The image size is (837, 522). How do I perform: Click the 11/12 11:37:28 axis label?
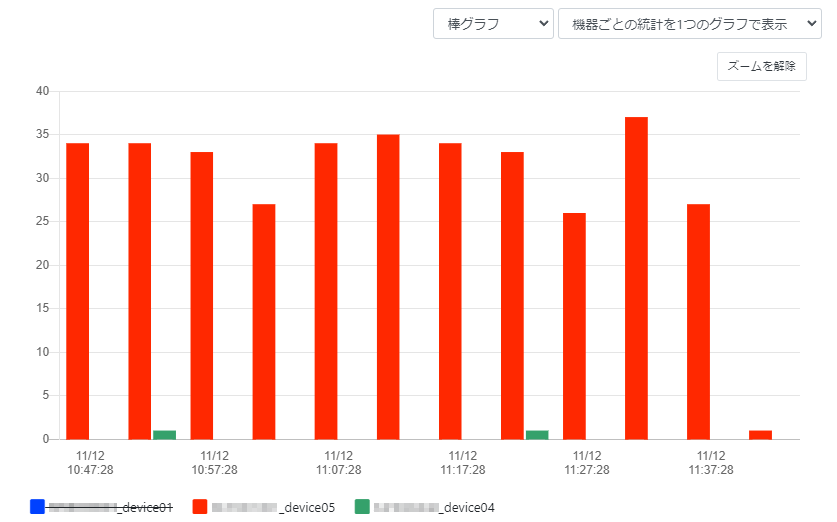pyautogui.click(x=711, y=462)
